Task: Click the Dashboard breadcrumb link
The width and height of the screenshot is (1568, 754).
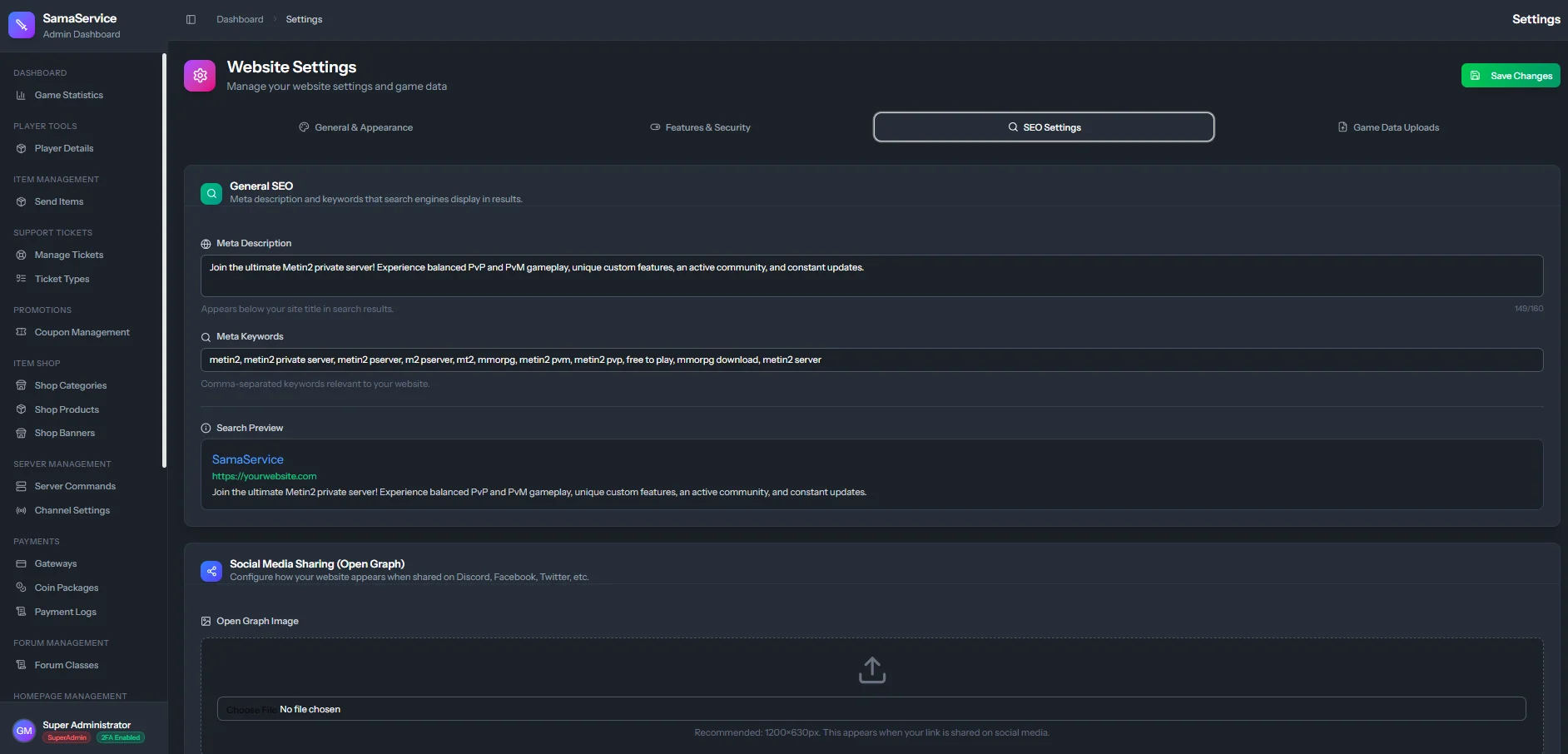Action: [x=240, y=19]
